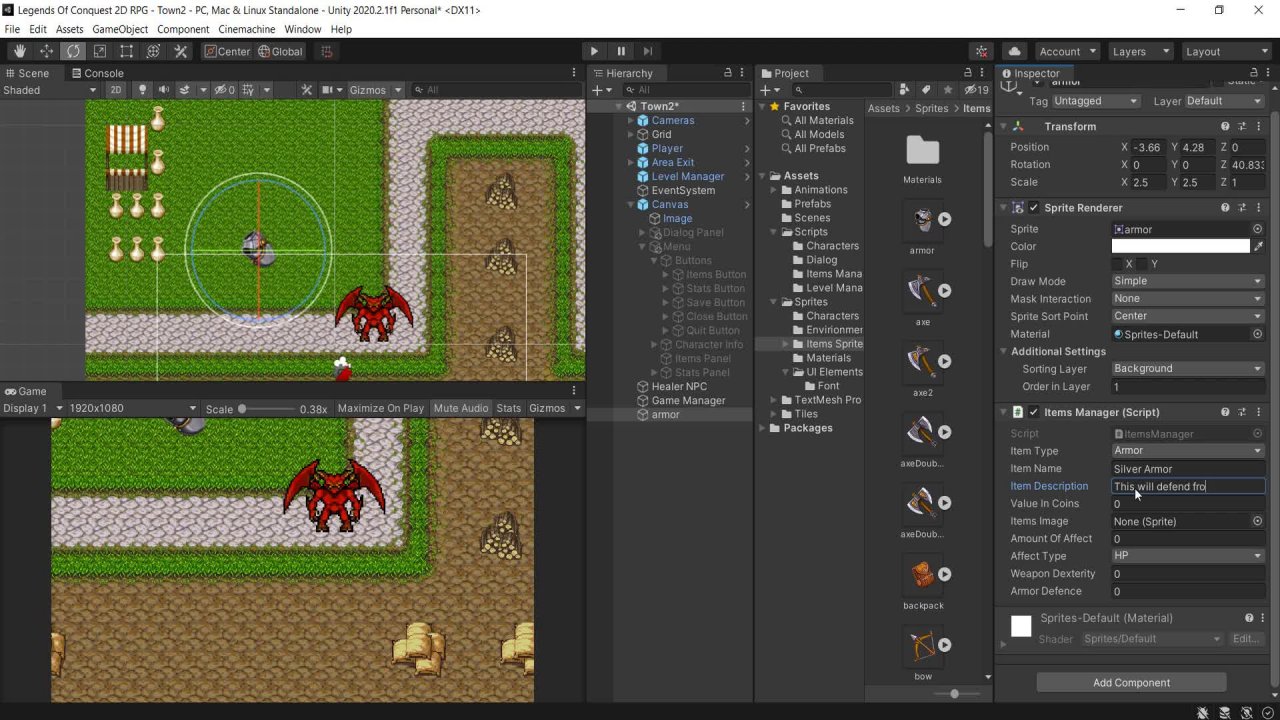Screen dimensions: 1280x720
Task: Toggle Items Manager script checkbox
Action: tap(1034, 412)
